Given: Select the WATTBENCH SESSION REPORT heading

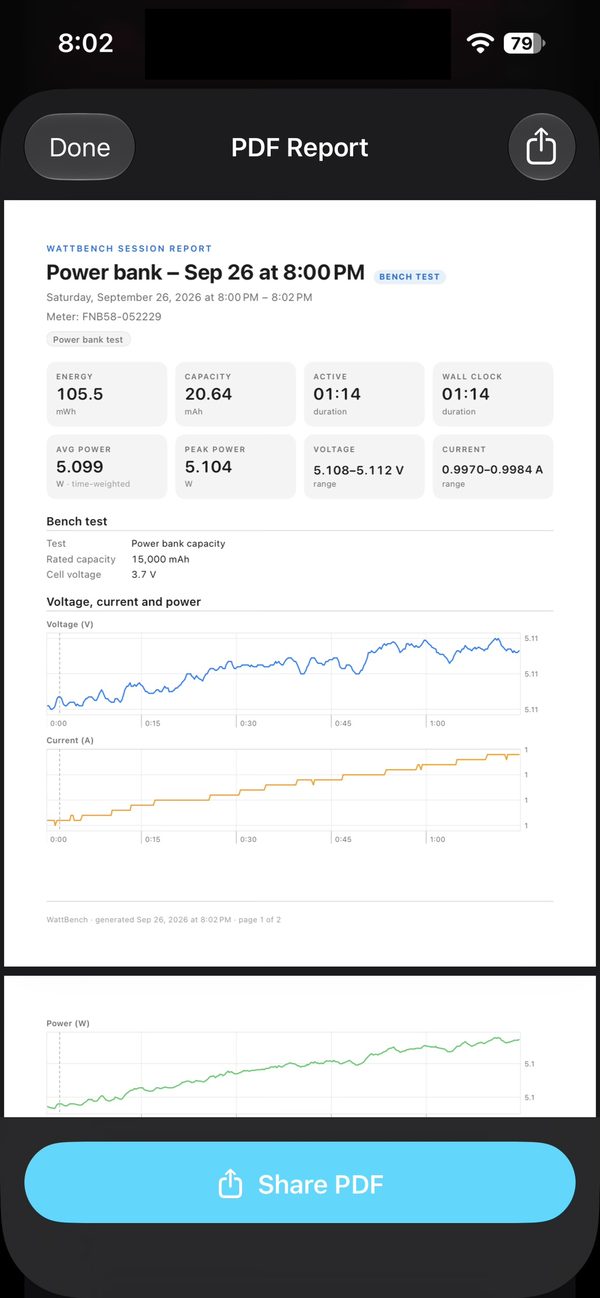Looking at the screenshot, I should tap(129, 248).
